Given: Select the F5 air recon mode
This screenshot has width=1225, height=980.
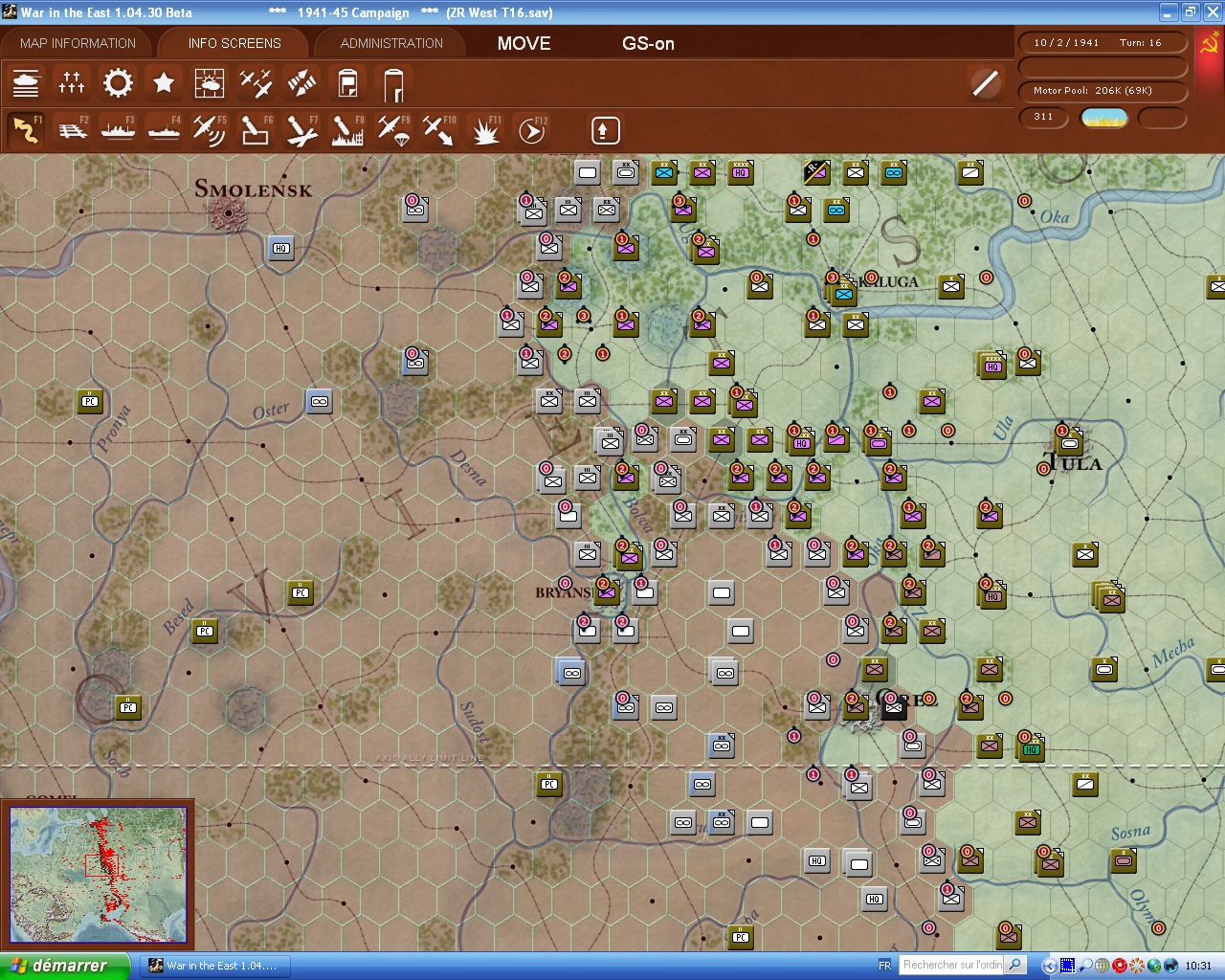Looking at the screenshot, I should click(x=210, y=130).
